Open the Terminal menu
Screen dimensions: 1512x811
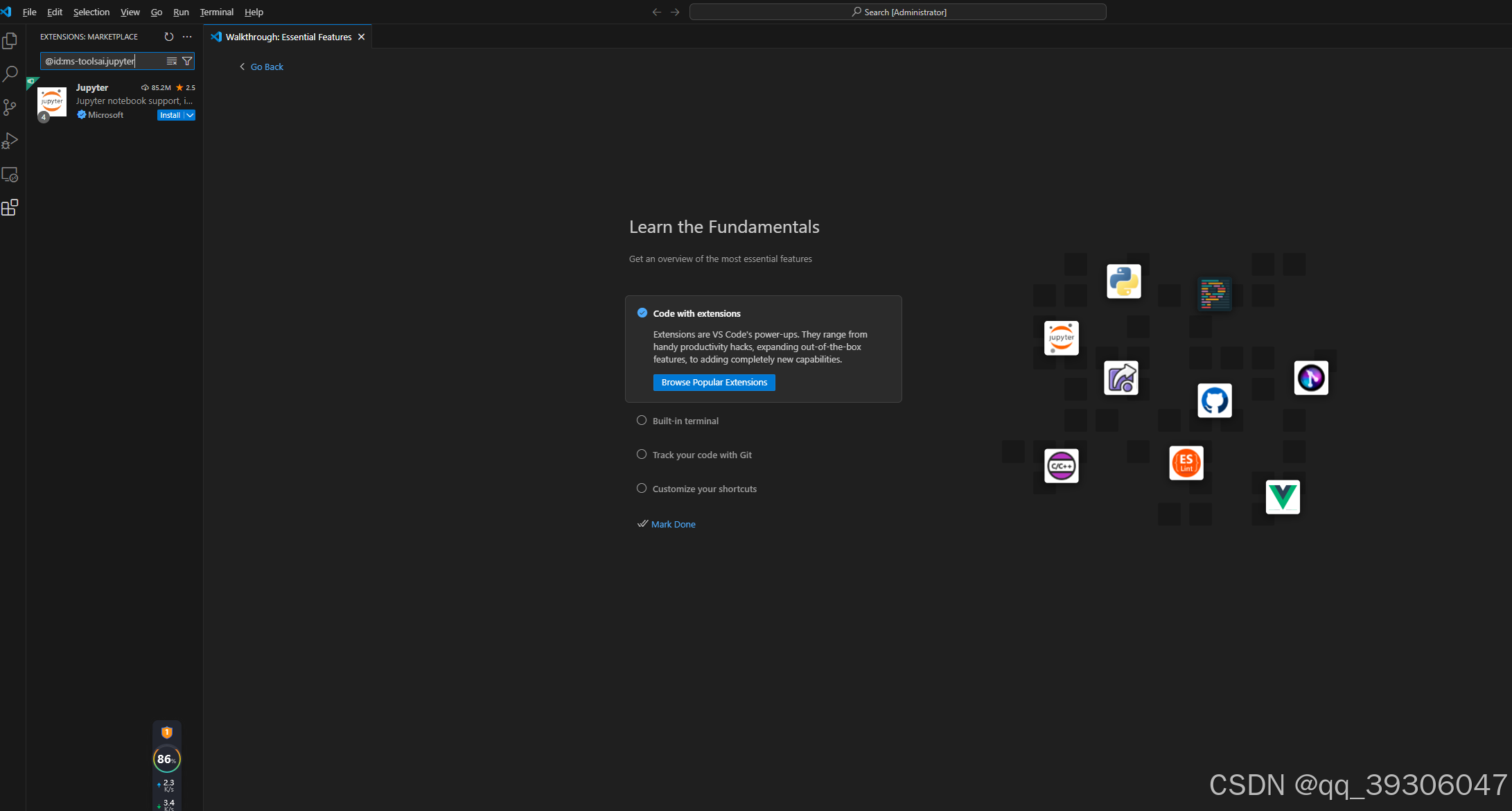tap(217, 12)
